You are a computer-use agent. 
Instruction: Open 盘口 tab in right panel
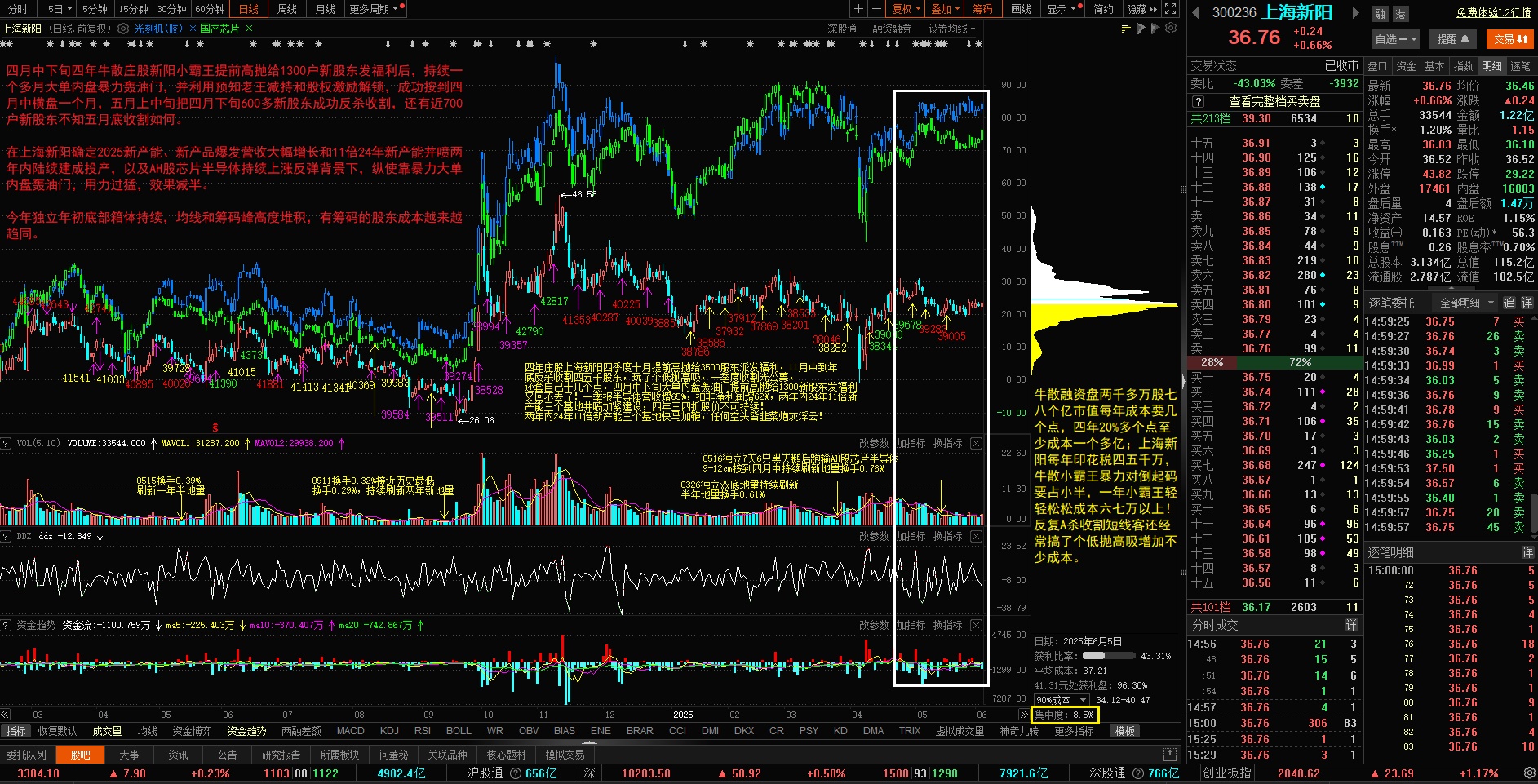coord(1377,66)
